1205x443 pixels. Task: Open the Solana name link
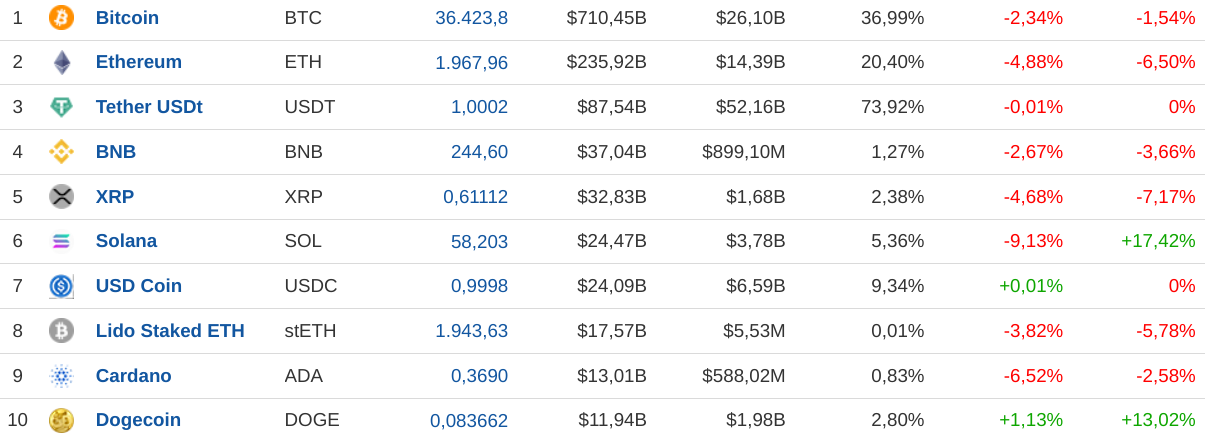click(x=126, y=241)
